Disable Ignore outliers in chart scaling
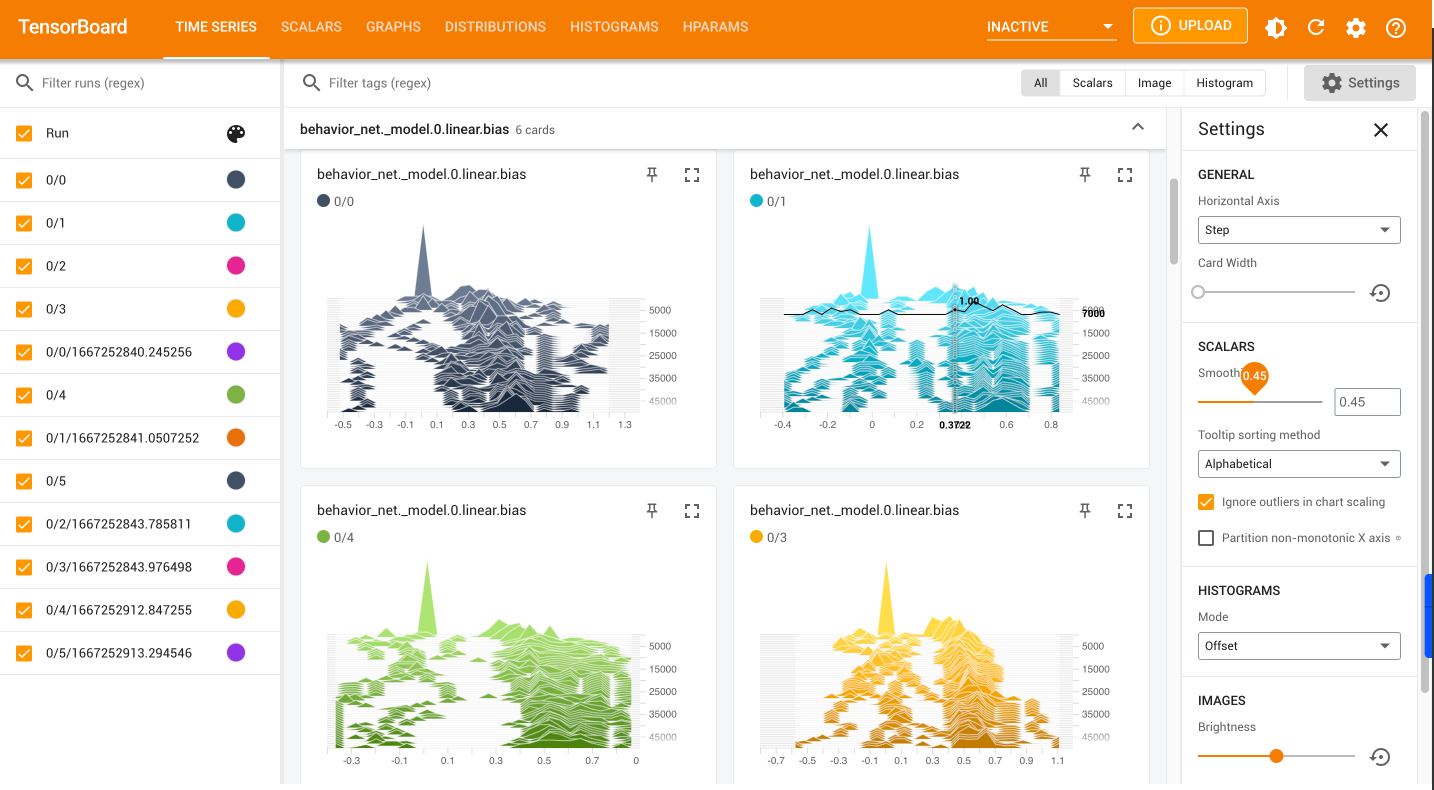This screenshot has width=1434, height=790. click(x=1206, y=502)
